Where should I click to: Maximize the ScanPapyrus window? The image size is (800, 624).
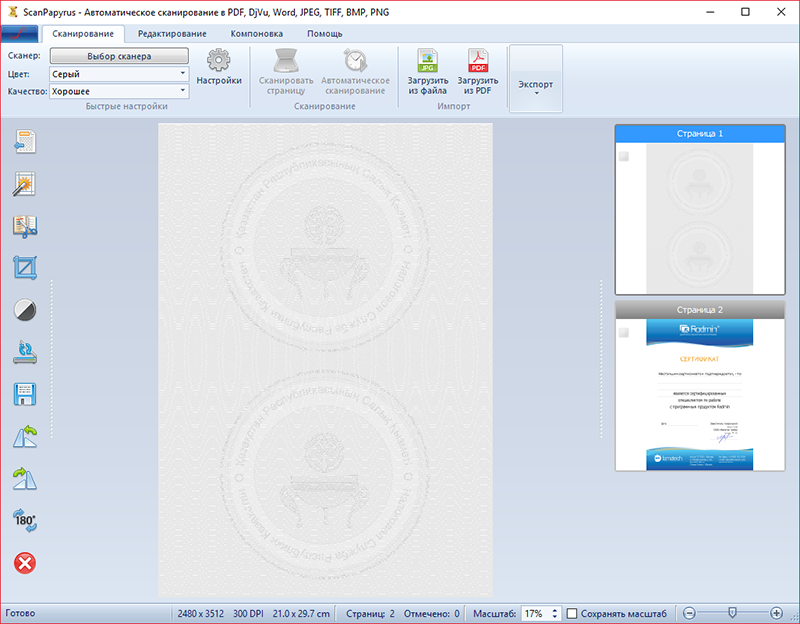point(745,12)
